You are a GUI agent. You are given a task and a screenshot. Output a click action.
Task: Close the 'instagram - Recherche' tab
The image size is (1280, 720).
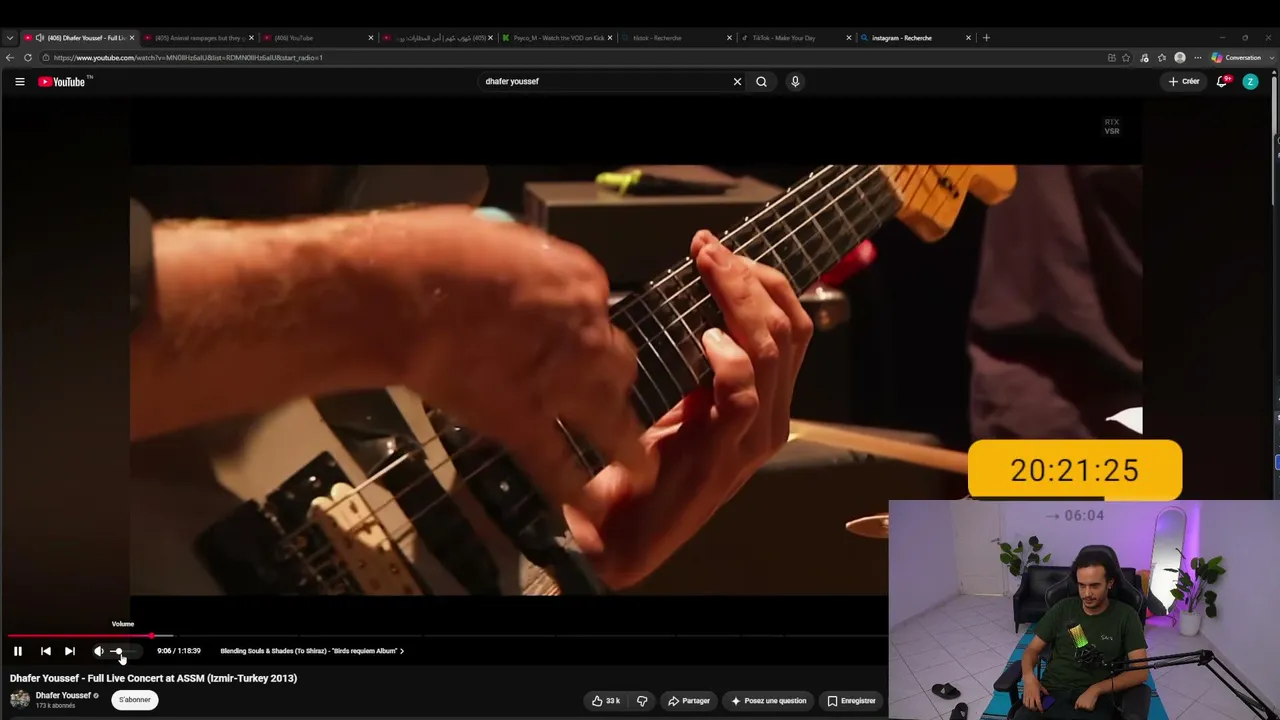(x=968, y=38)
